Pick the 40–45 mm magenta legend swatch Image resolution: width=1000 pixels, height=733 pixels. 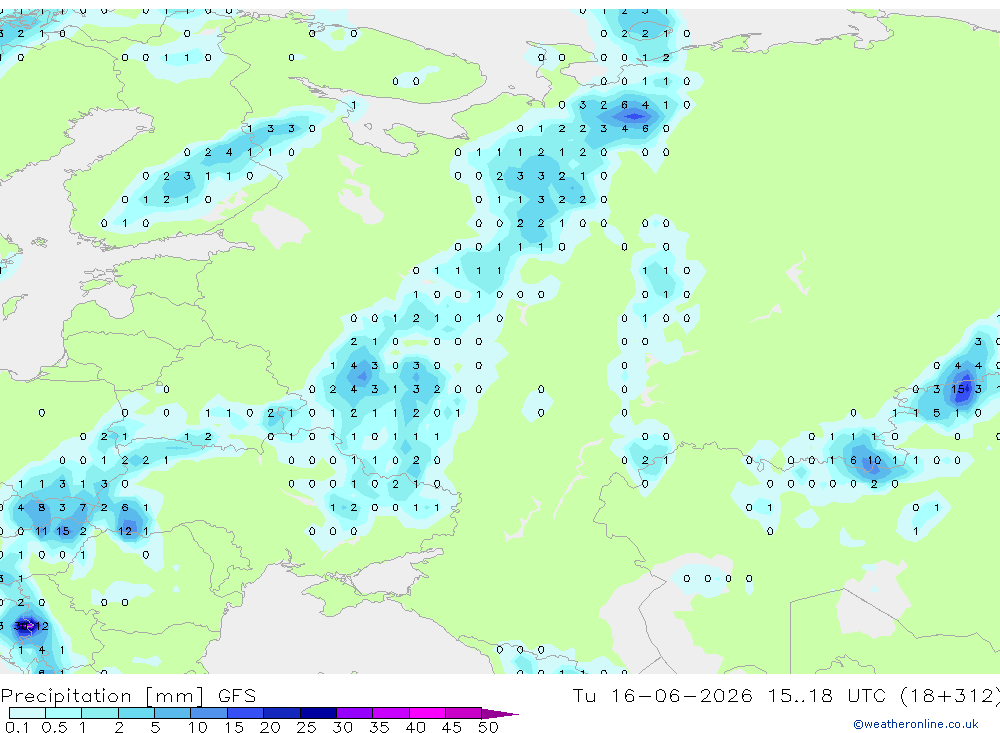coord(427,713)
